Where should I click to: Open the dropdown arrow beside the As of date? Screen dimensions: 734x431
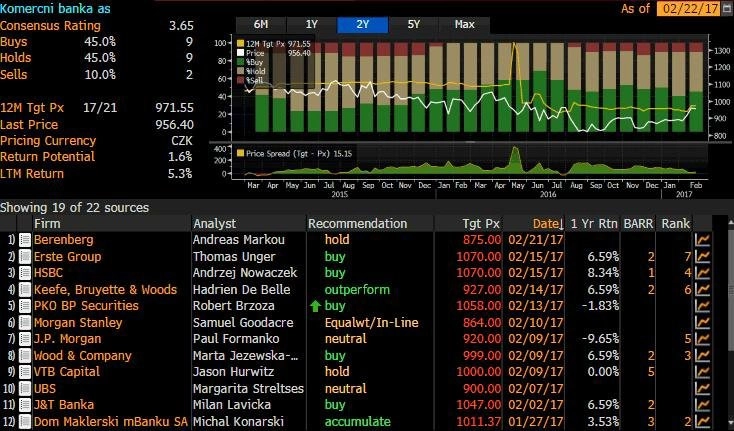click(x=729, y=8)
